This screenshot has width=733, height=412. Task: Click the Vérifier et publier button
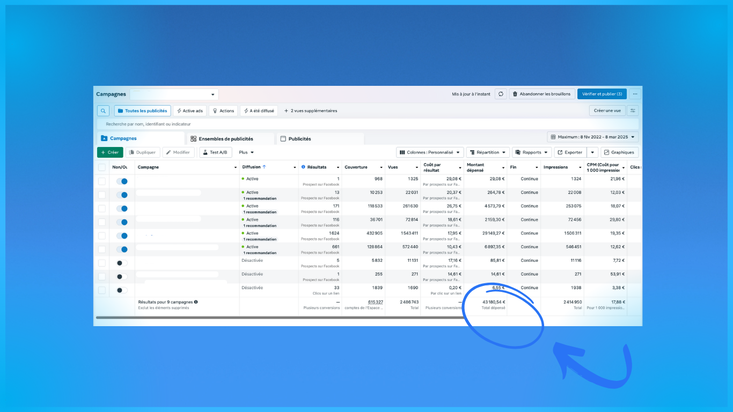pos(602,94)
